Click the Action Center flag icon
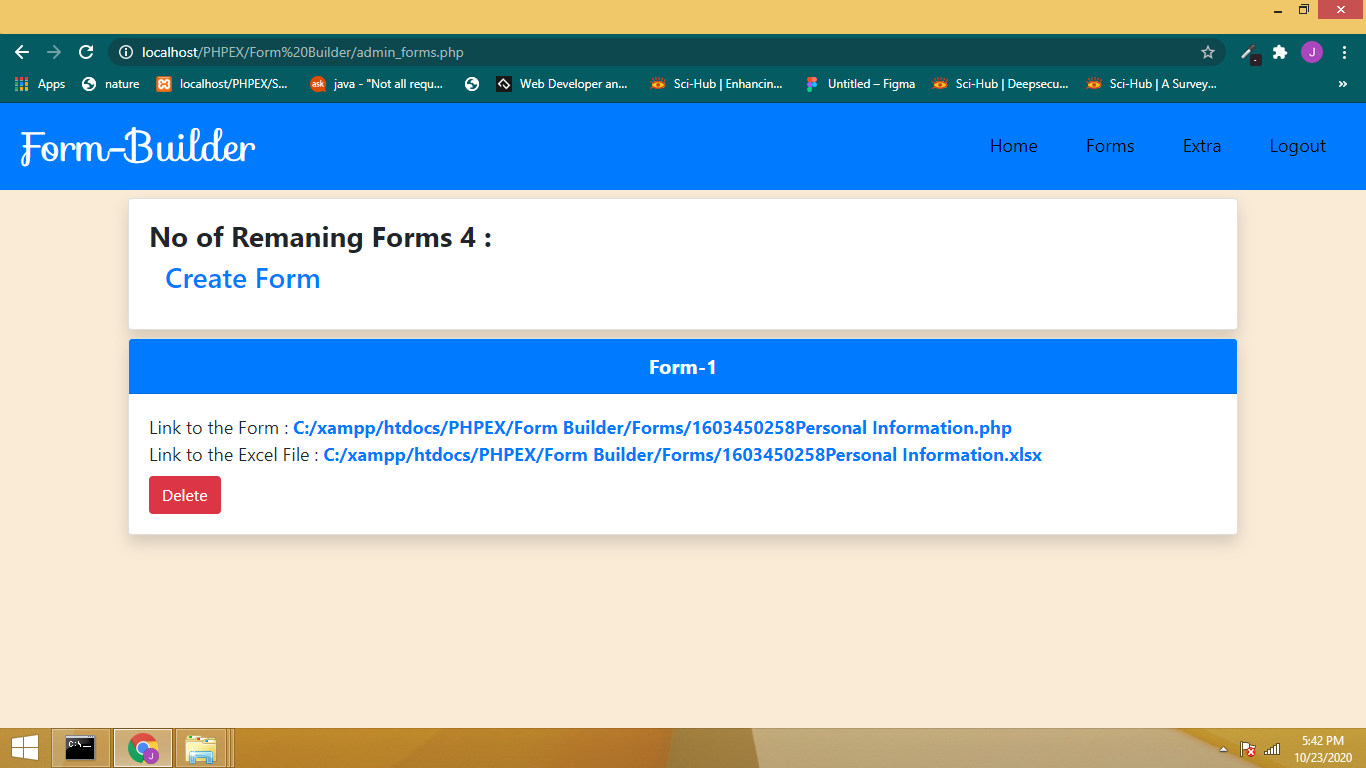1366x768 pixels. [x=1248, y=749]
